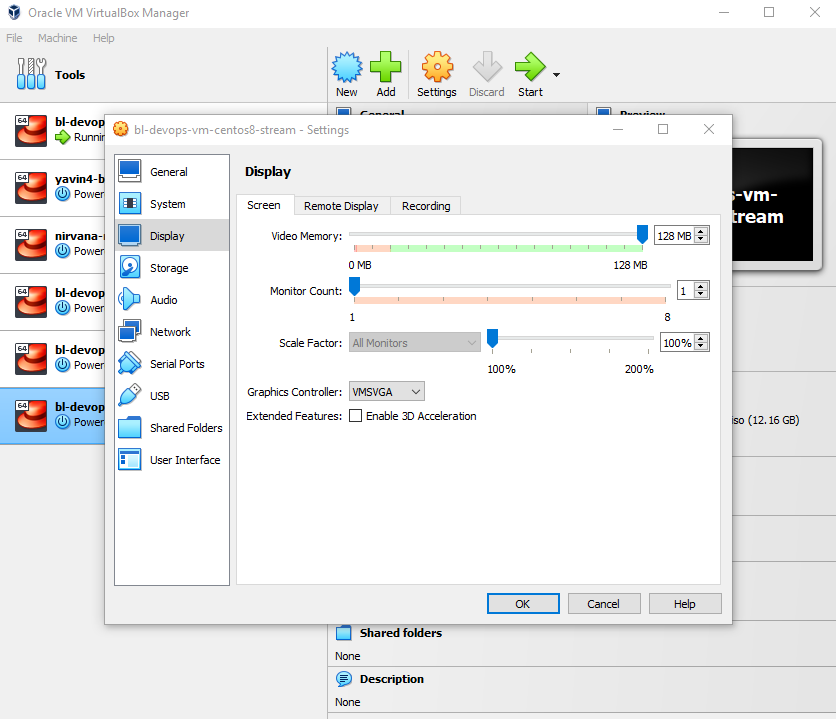This screenshot has height=719, width=836.
Task: Click the Scale Factor 100% field
Action: pos(677,343)
